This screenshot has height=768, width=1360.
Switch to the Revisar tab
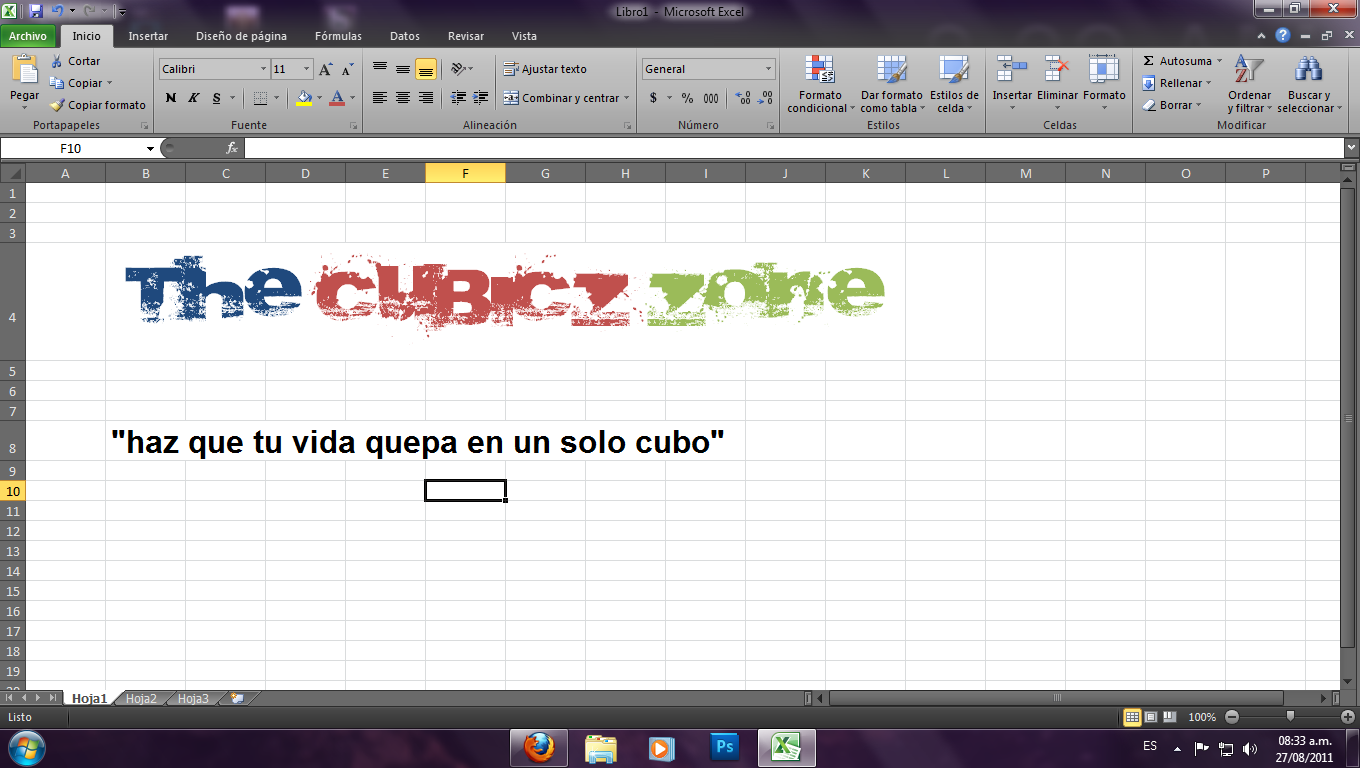[x=466, y=36]
